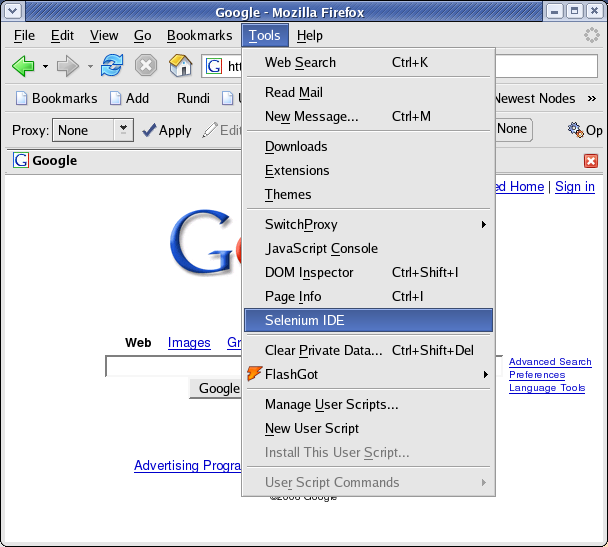Go to the Home page icon
Screen dimensions: 608x547
point(181,66)
